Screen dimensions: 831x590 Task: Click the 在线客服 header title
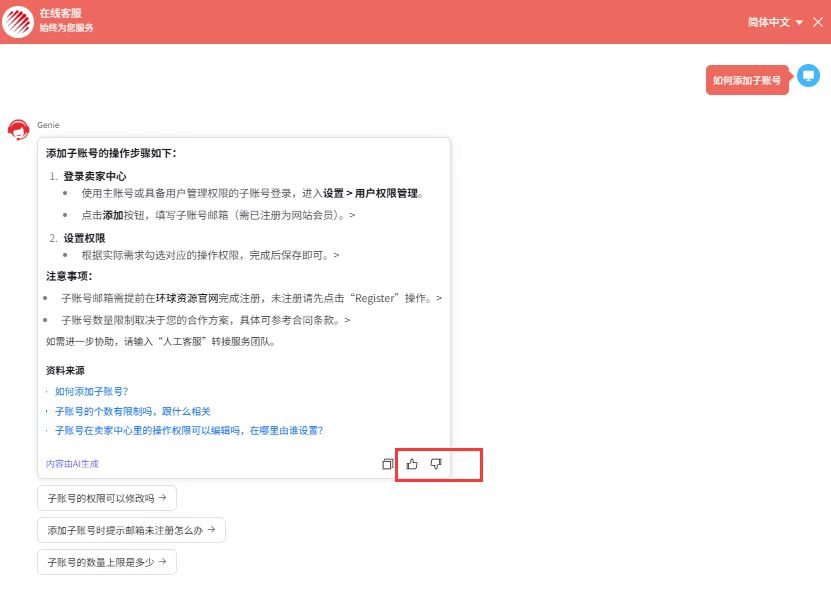click(x=60, y=13)
